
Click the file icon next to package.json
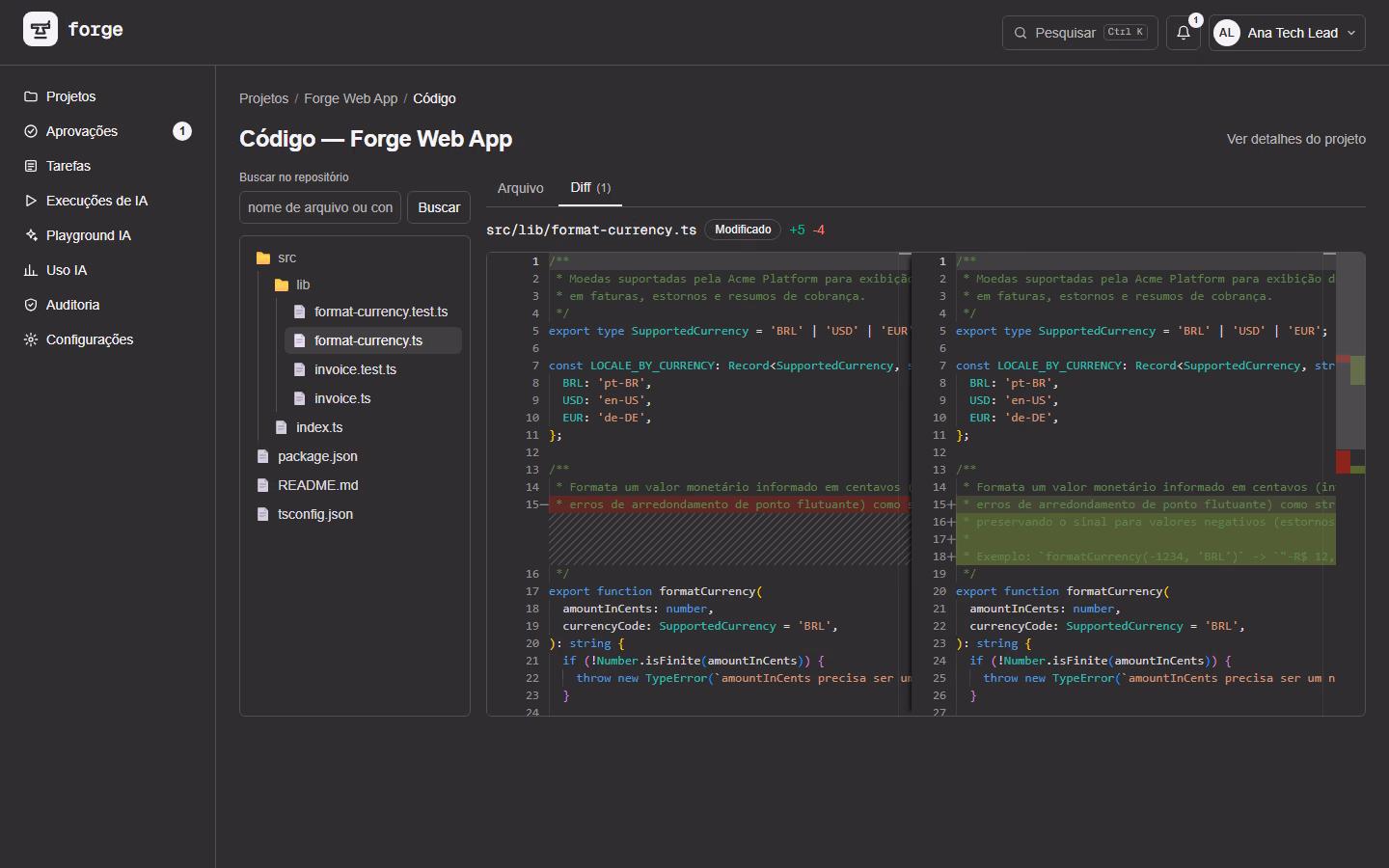coord(263,457)
